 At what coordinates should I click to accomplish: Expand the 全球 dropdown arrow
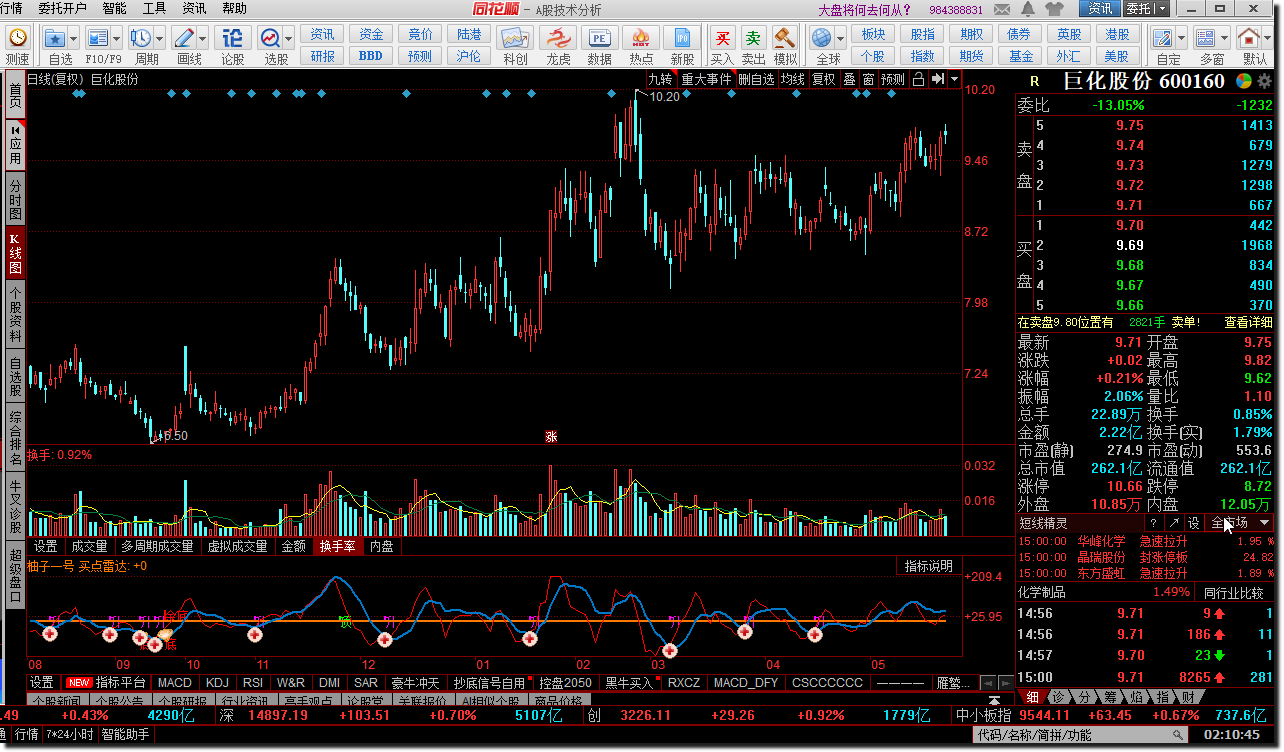click(x=840, y=38)
